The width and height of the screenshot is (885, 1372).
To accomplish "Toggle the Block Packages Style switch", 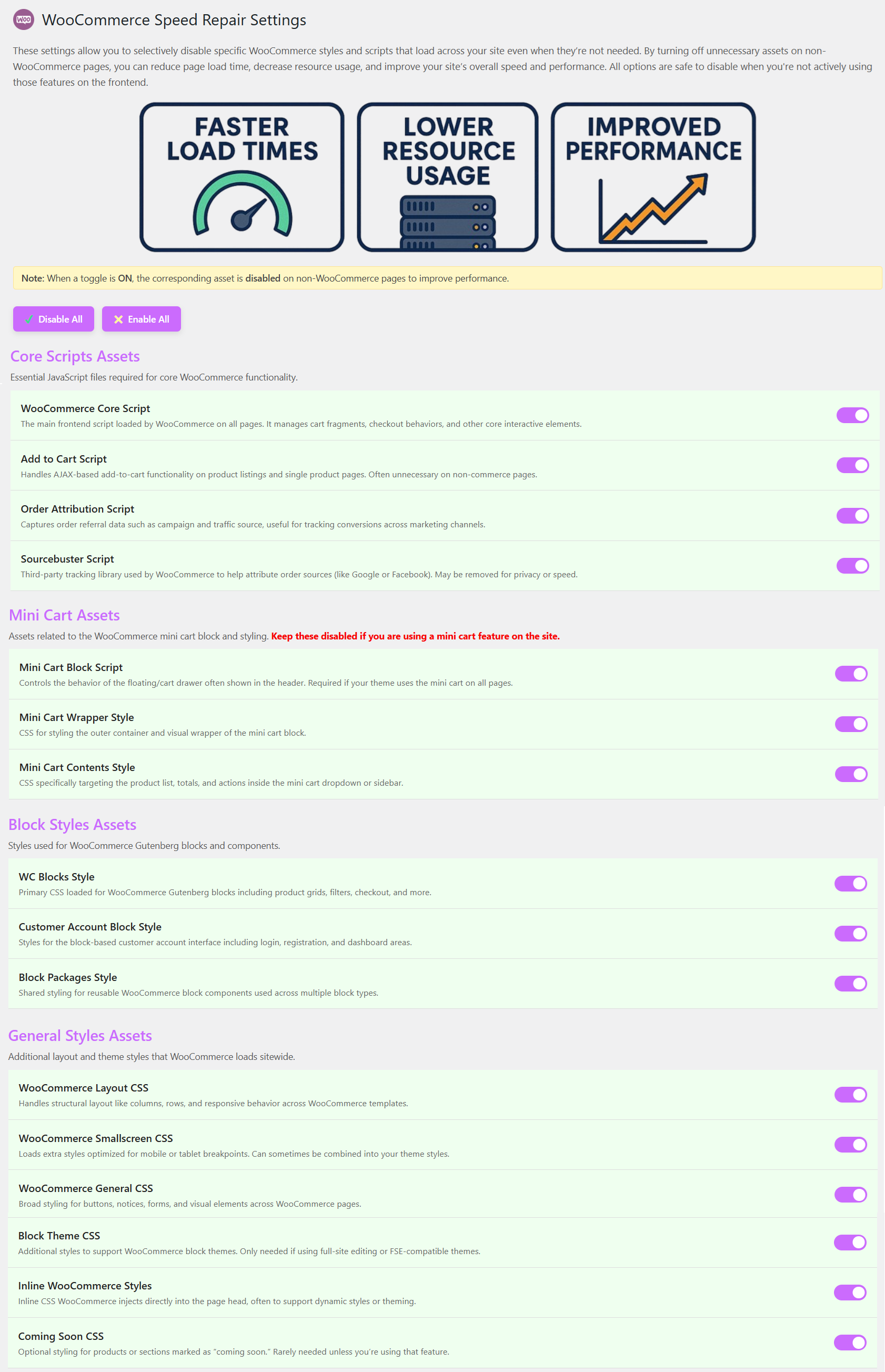I will coord(850,984).
